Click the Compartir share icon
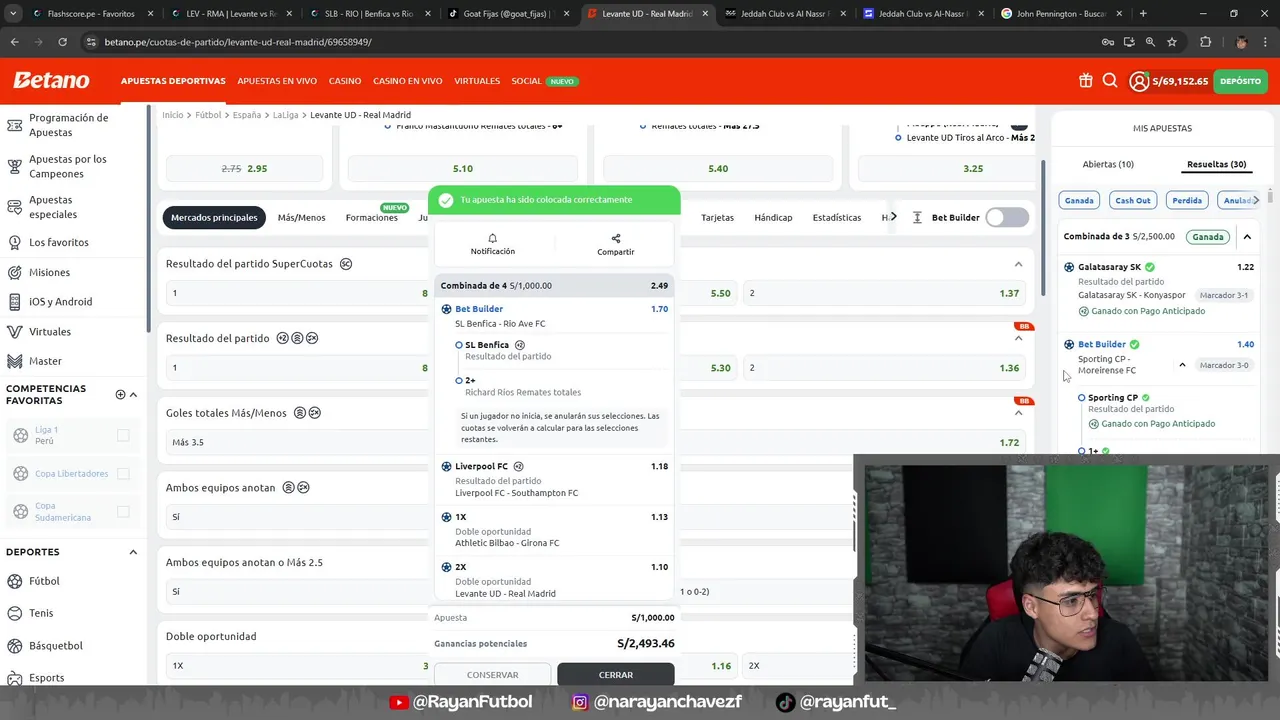 (x=616, y=238)
